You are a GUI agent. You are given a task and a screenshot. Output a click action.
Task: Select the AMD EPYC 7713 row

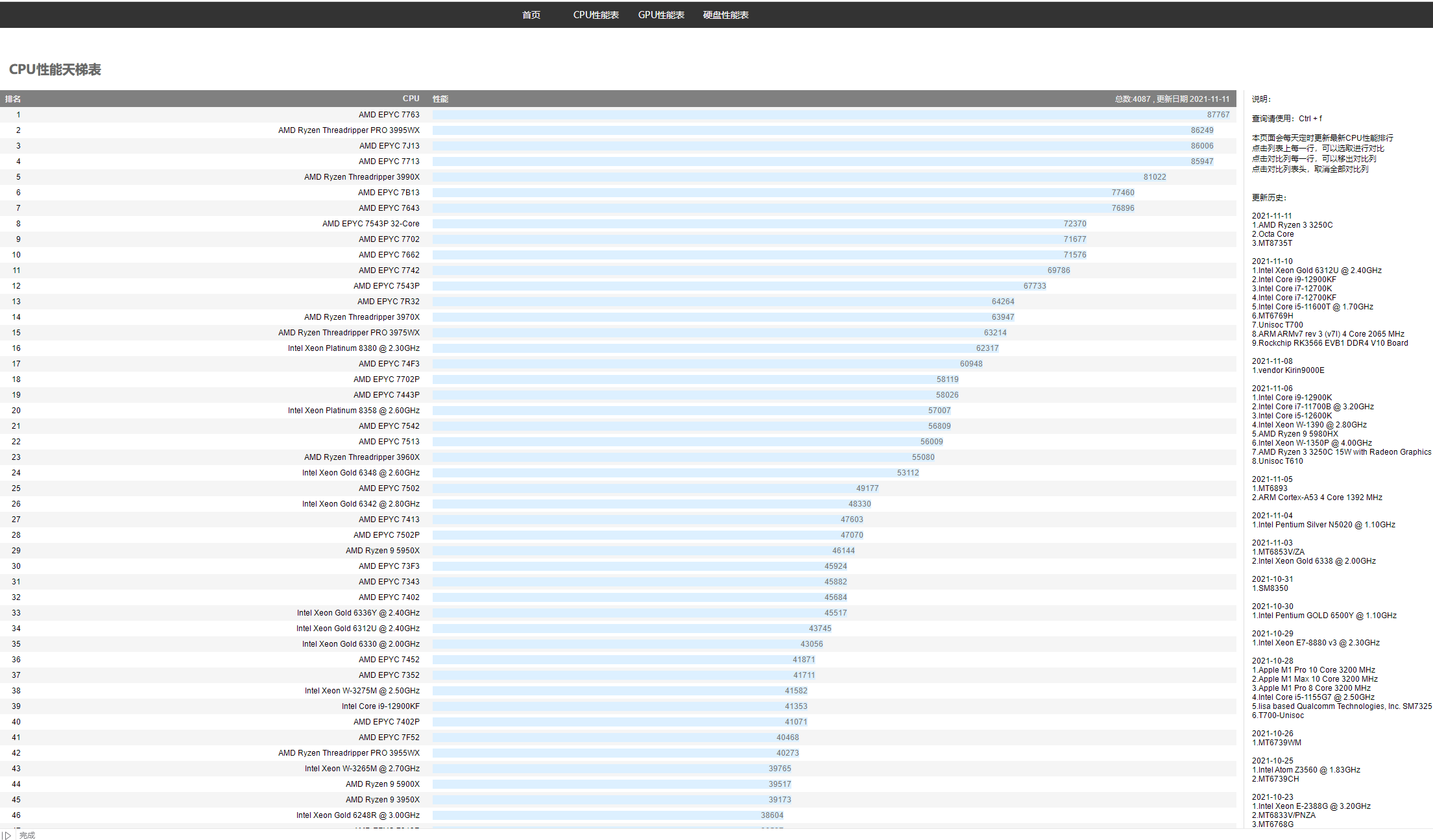(618, 162)
